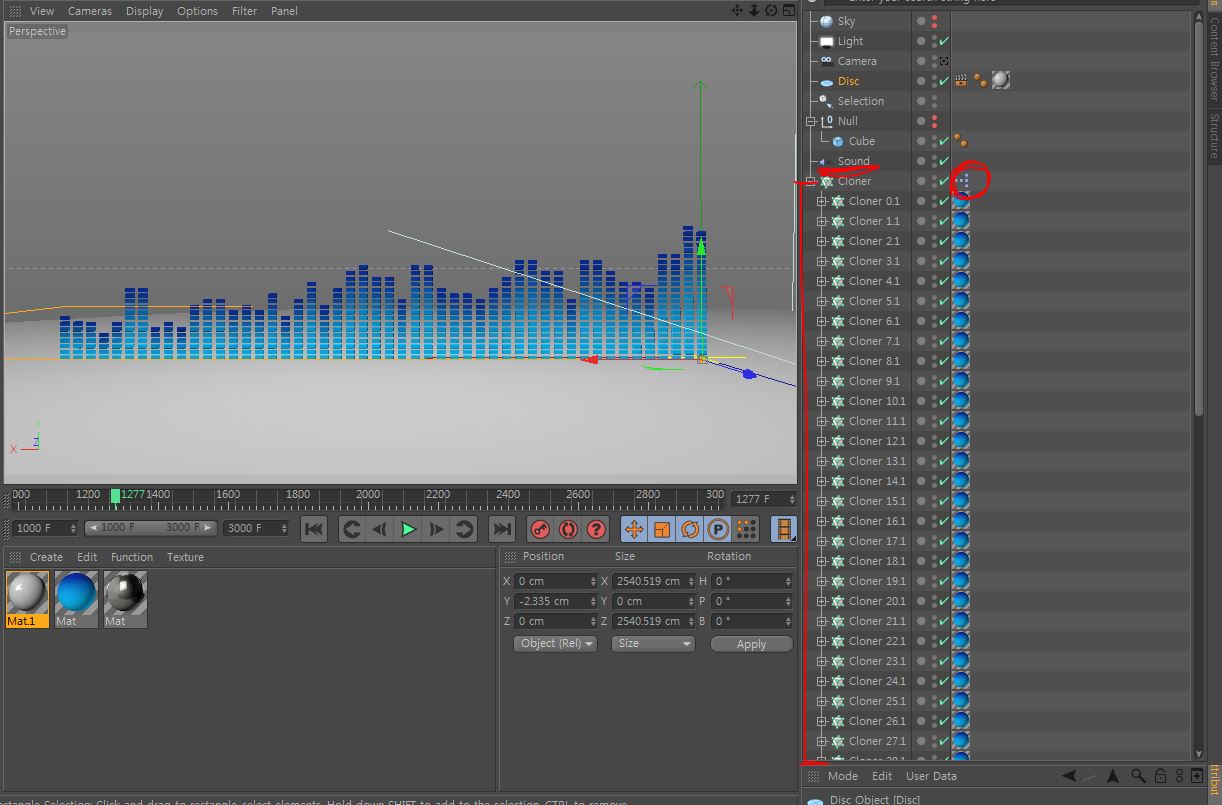Expand the Cloner 5.1 child object
This screenshot has width=1222, height=805.
[822, 301]
